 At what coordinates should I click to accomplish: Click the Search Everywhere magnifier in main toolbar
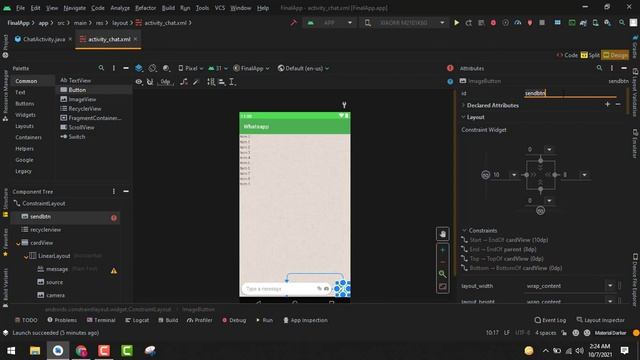tap(622, 23)
